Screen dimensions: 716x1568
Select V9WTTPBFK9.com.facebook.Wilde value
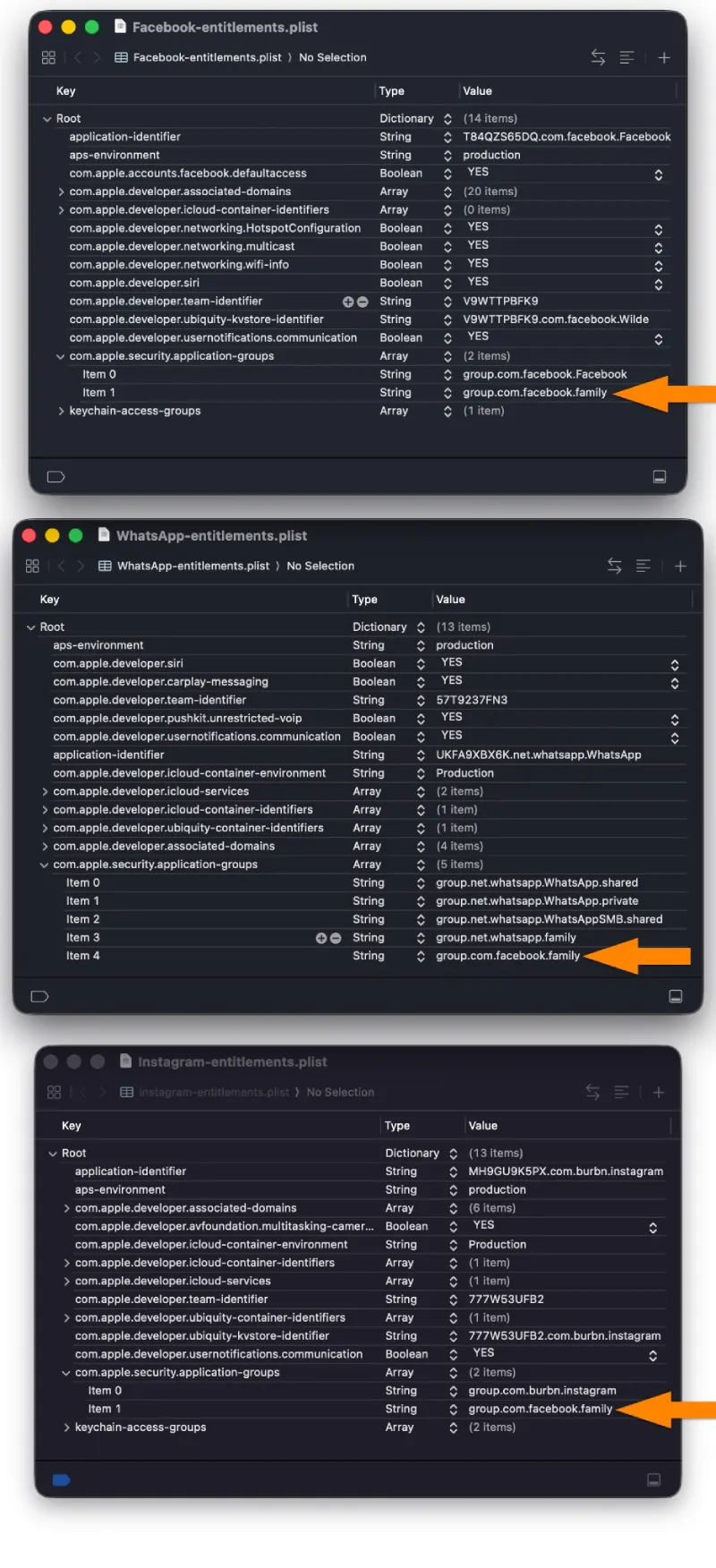tap(556, 320)
